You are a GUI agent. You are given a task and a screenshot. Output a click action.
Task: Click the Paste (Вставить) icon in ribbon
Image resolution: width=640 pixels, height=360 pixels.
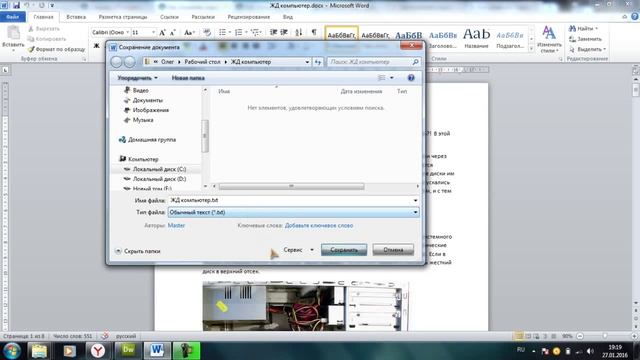tap(13, 33)
